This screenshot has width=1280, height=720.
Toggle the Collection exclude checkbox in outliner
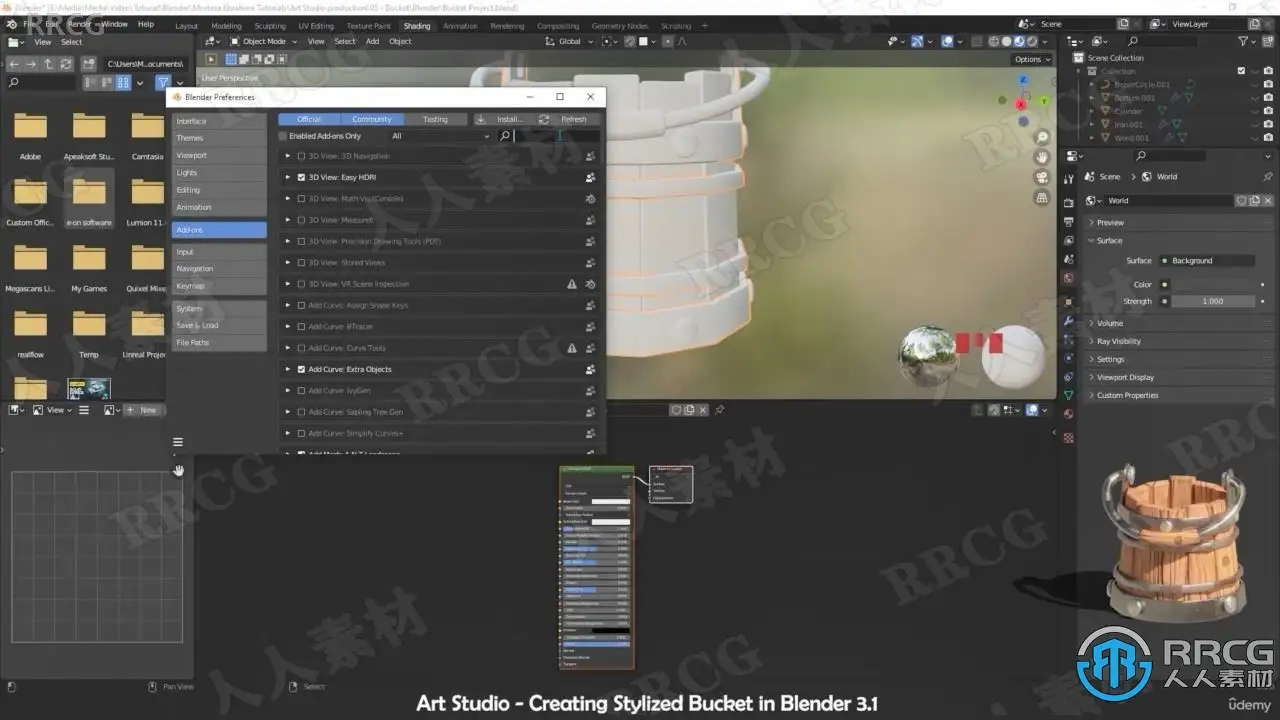coord(1241,71)
